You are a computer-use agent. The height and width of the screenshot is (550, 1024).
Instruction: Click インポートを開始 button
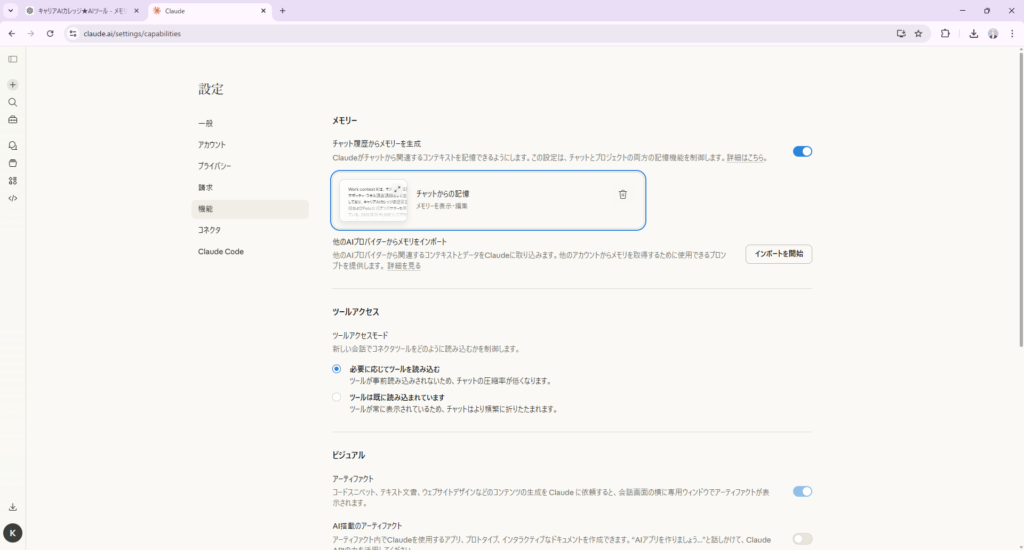click(x=778, y=253)
